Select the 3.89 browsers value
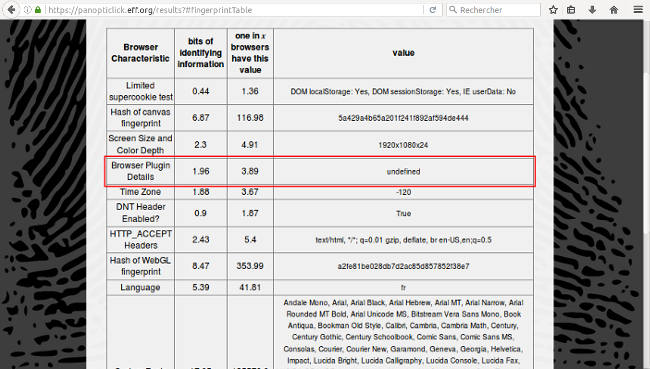Viewport: 650px width, 369px height. click(x=250, y=171)
